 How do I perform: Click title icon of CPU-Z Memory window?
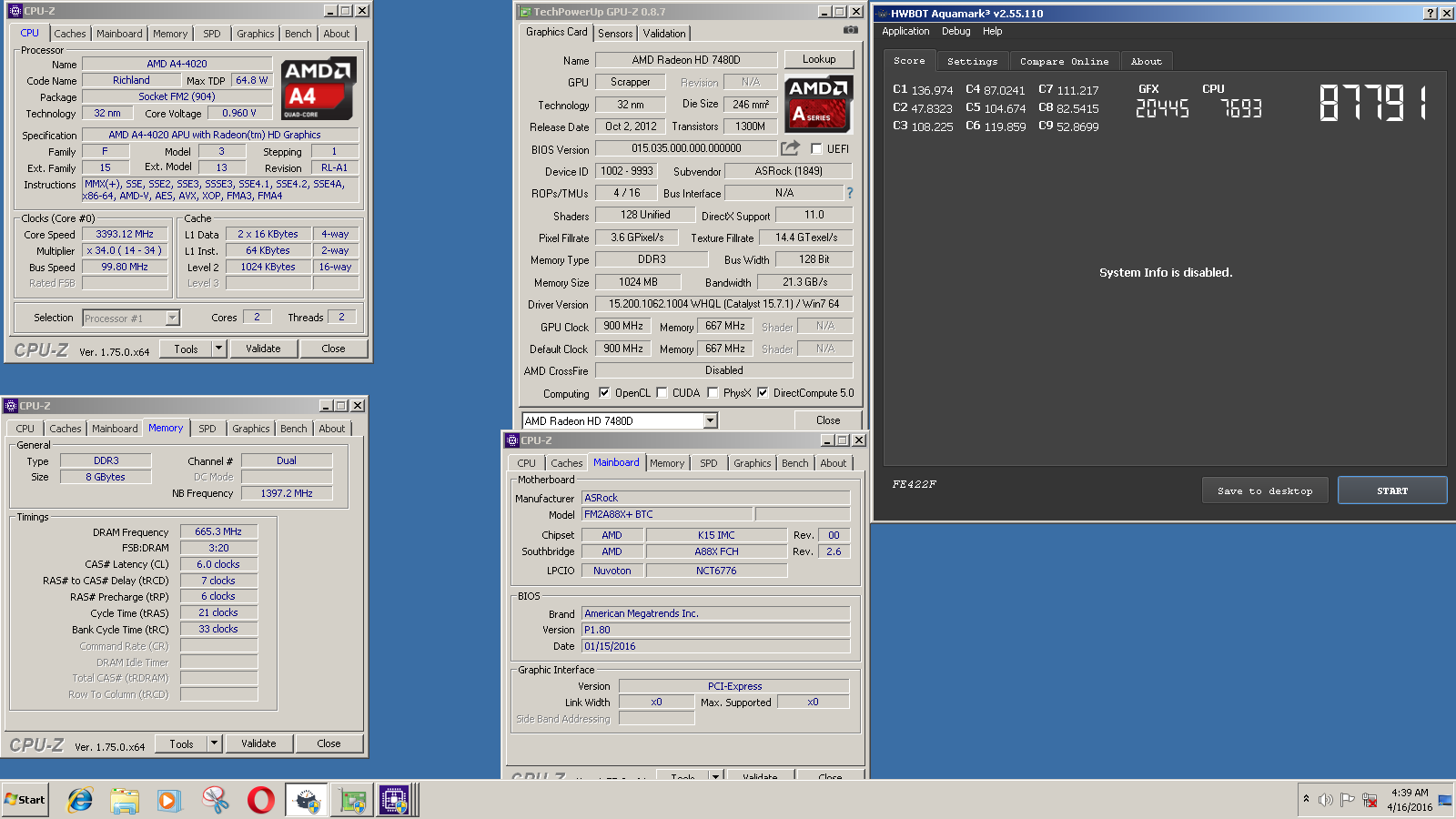click(x=11, y=406)
